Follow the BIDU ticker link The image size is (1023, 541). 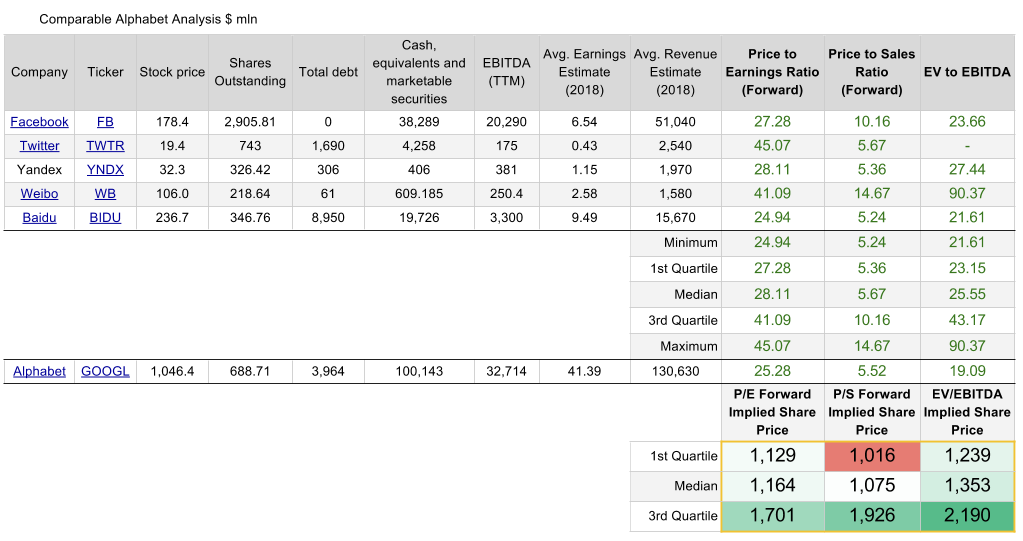coord(105,218)
